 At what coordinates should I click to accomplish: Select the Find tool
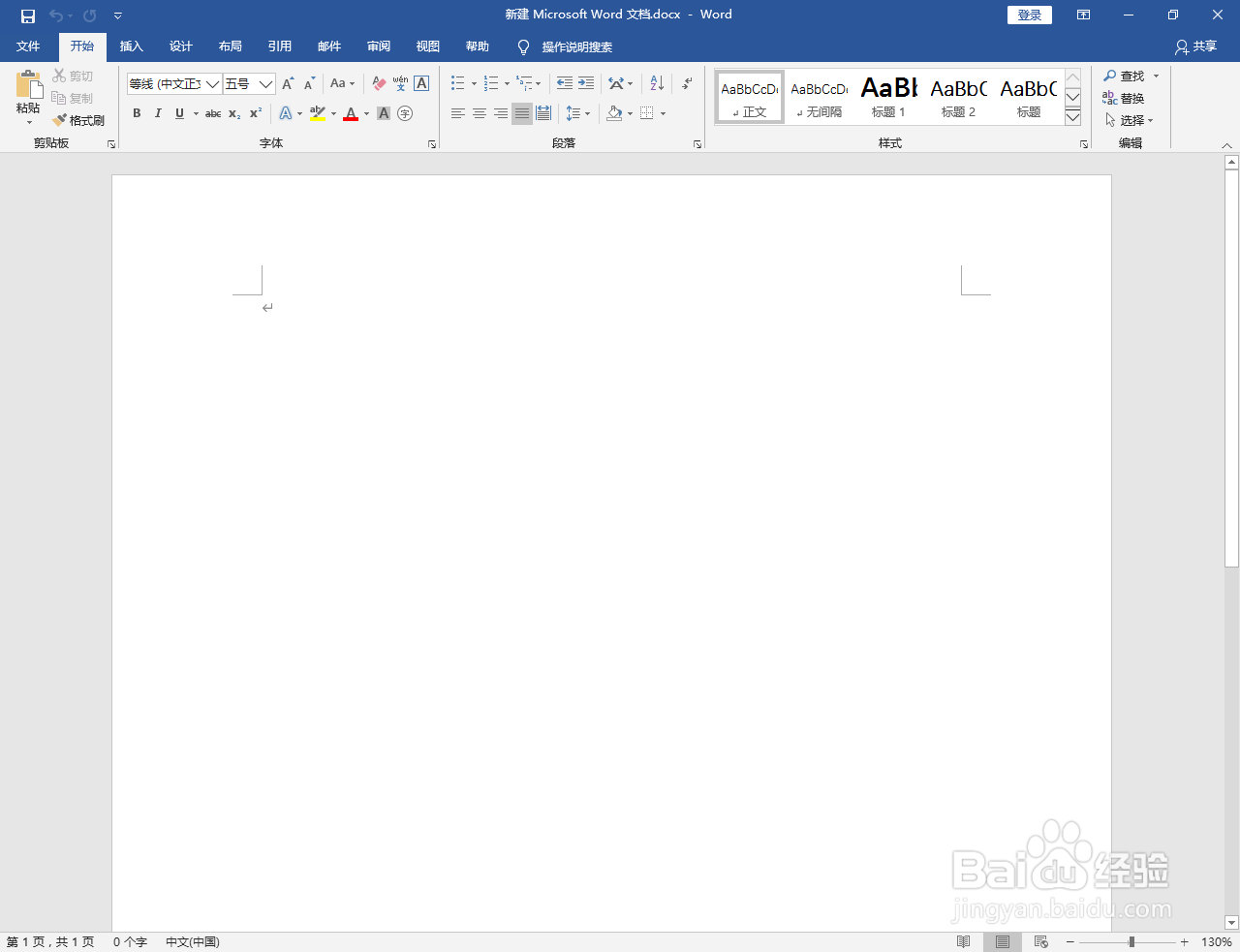1127,76
